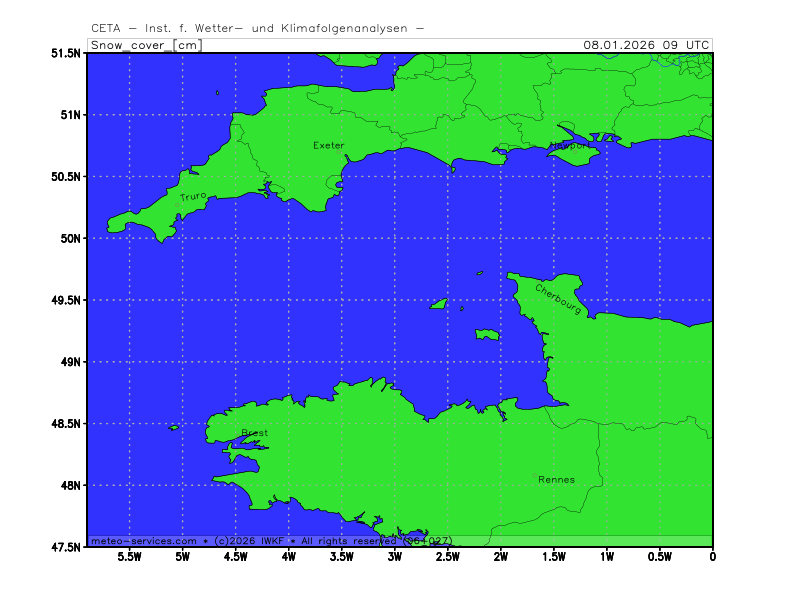The width and height of the screenshot is (800, 600).
Task: Click the 4W longitude axis label
Action: click(288, 558)
